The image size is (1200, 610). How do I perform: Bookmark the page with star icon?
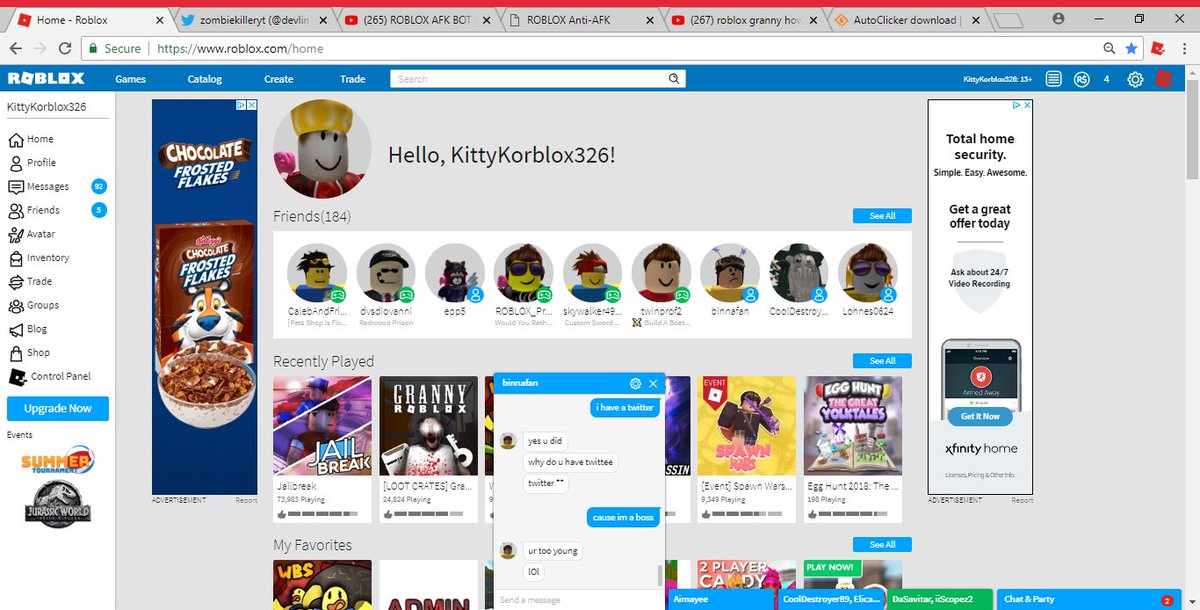pos(1131,48)
